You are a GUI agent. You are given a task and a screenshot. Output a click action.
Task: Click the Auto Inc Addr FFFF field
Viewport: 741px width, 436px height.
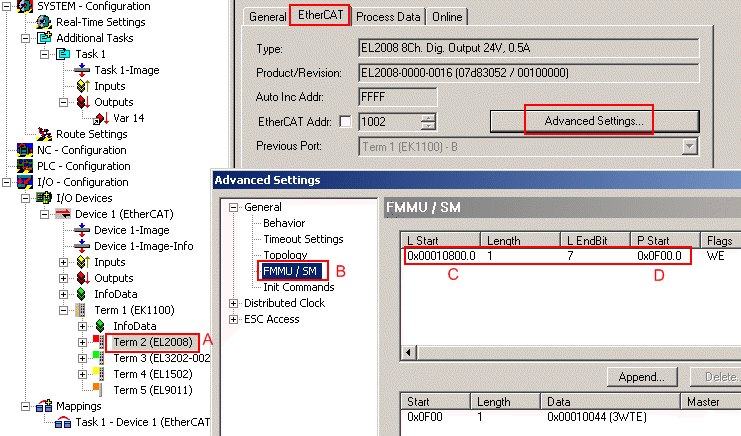[397, 97]
